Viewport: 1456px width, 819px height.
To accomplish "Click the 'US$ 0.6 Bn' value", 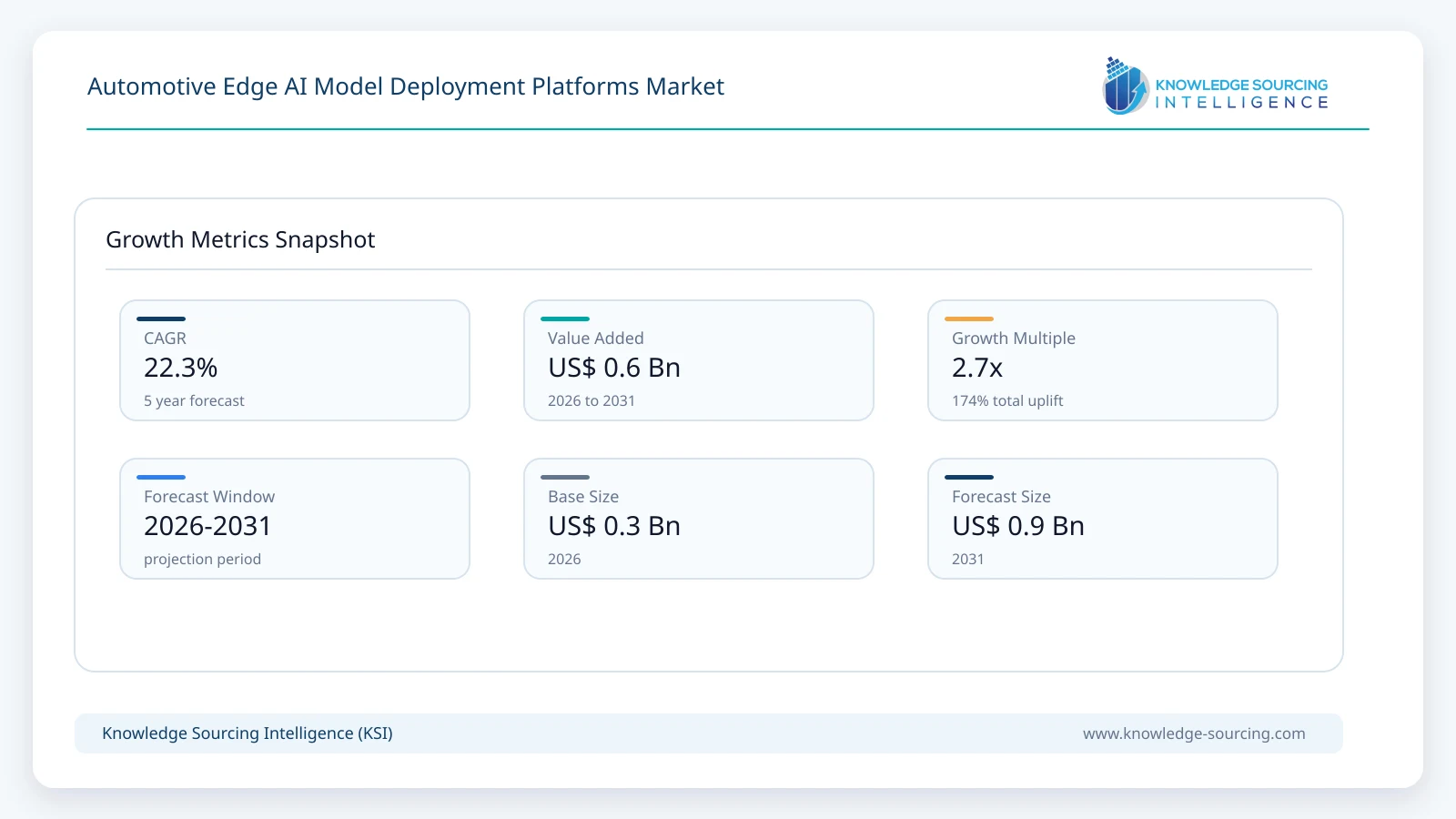I will tap(614, 368).
